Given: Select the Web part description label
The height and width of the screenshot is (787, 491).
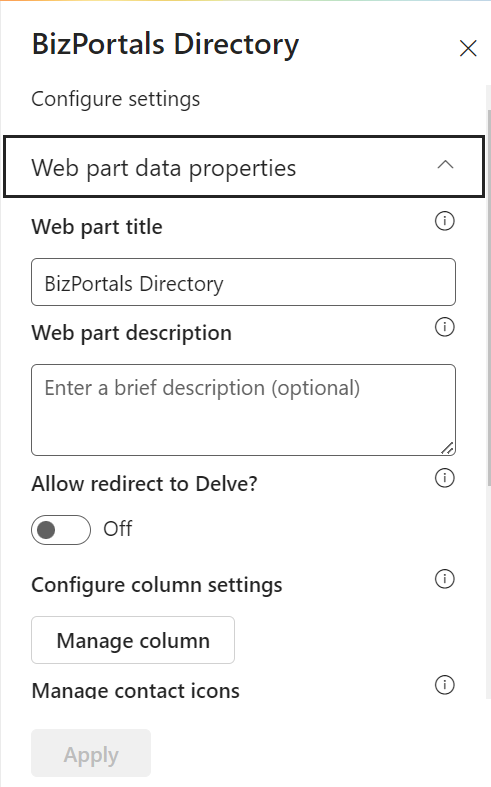Looking at the screenshot, I should (132, 333).
